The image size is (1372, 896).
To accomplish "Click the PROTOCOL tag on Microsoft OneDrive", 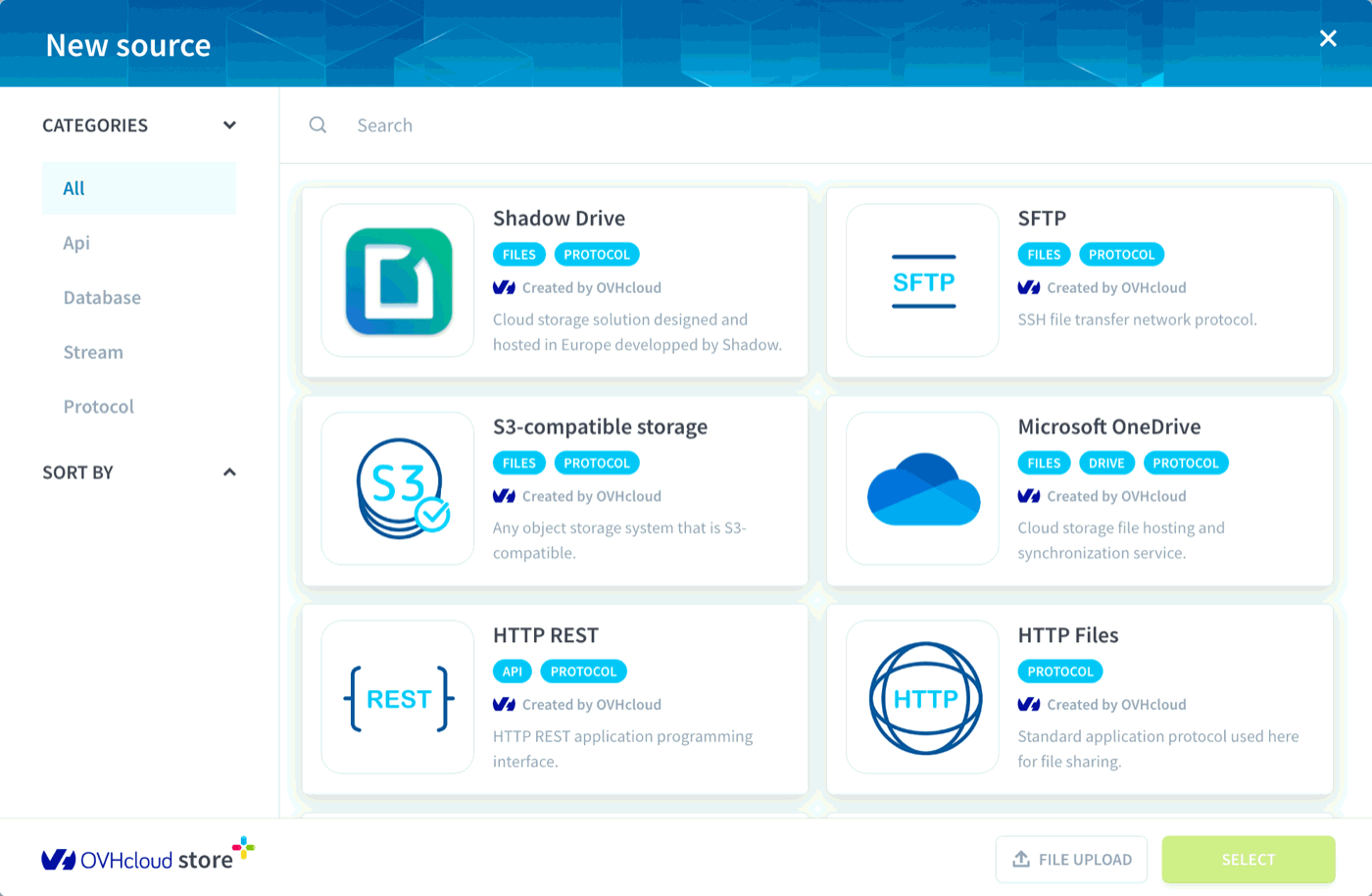I will pos(1186,463).
